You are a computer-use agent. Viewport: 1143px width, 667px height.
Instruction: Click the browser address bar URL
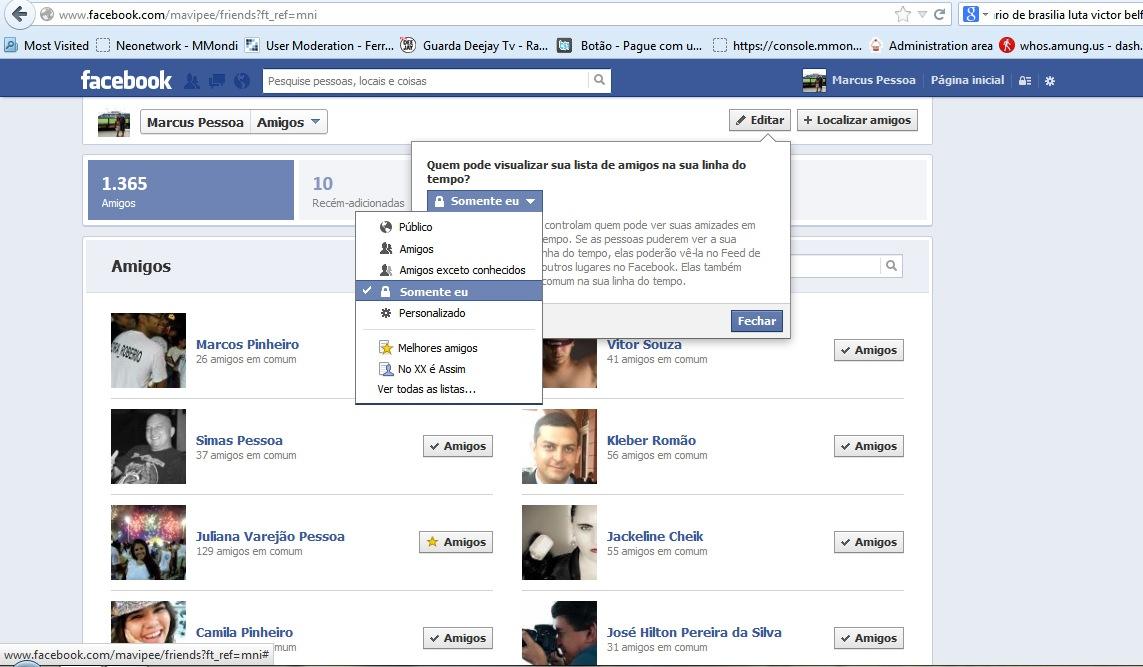tap(188, 15)
